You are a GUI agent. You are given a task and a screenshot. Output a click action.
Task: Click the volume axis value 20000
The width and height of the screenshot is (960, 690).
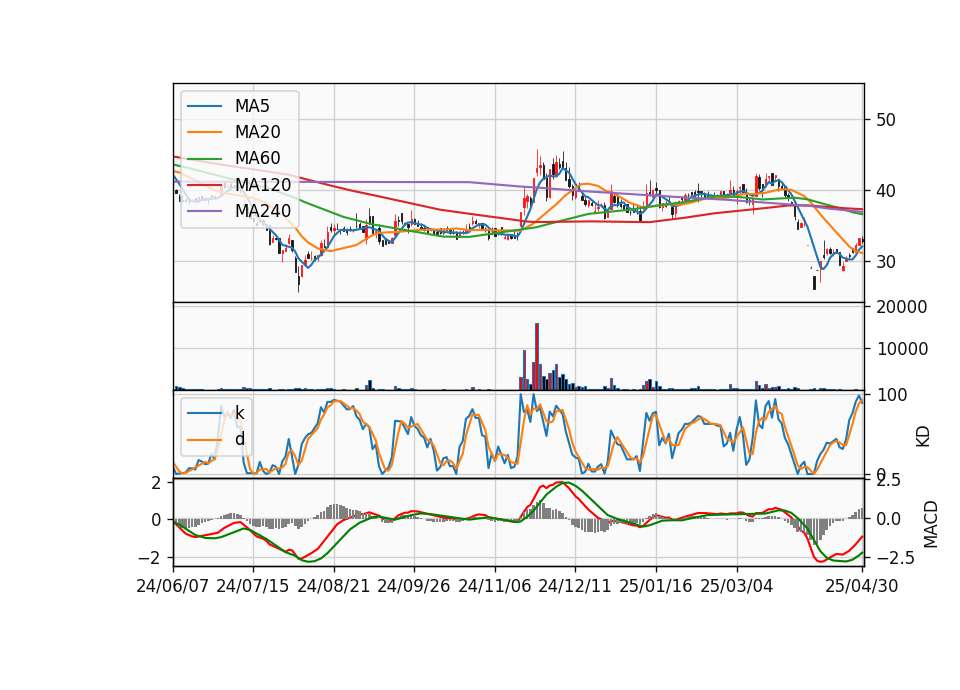[x=902, y=307]
